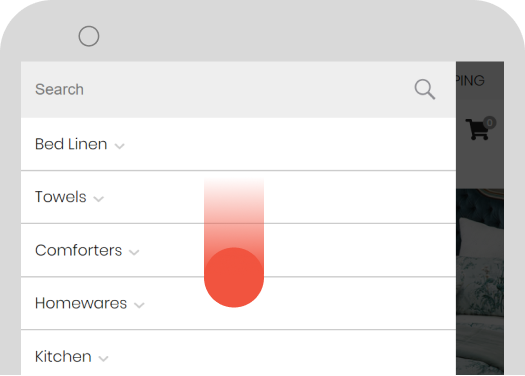
Task: Click the cart item count badge
Action: click(x=490, y=123)
